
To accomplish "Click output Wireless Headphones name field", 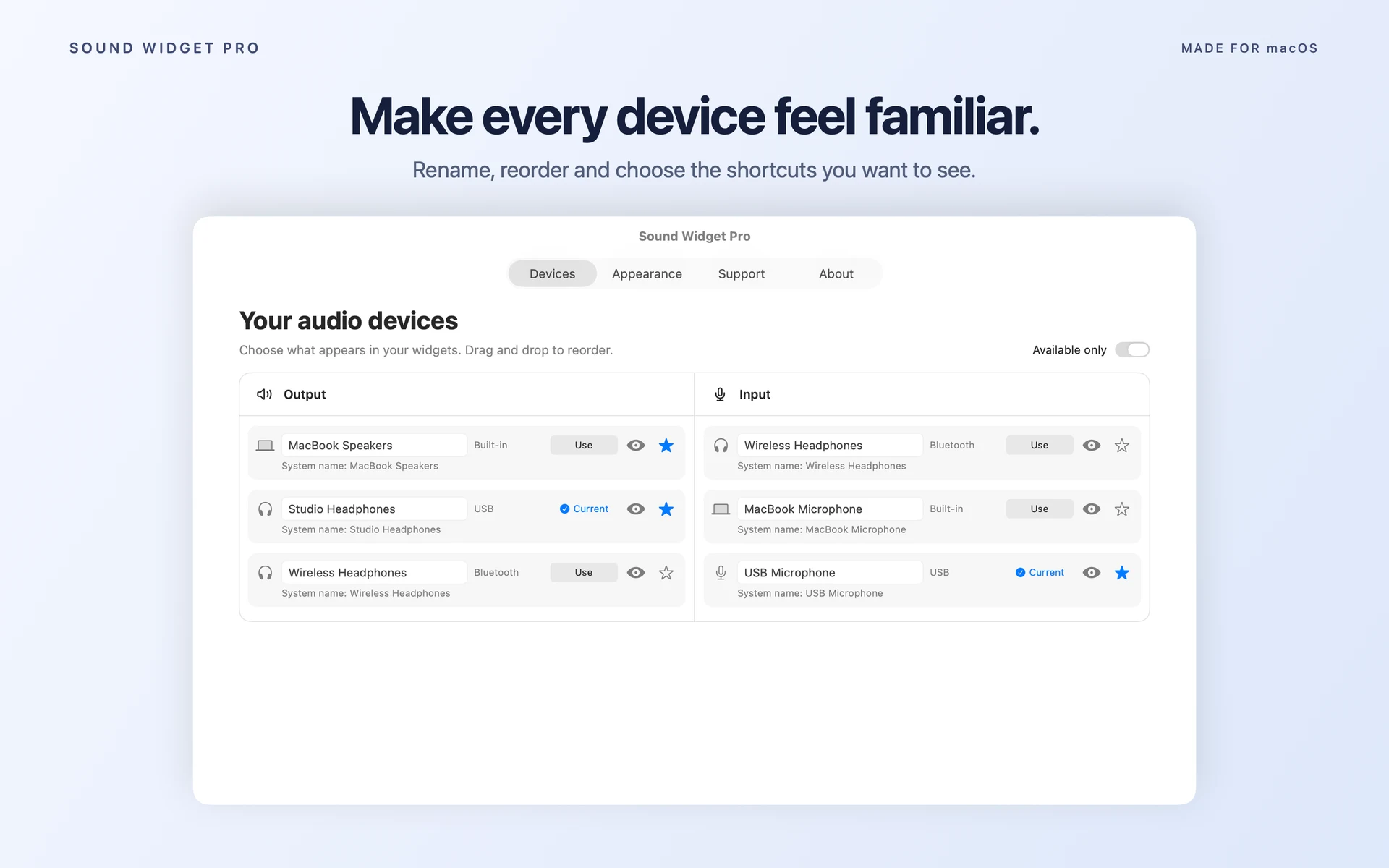I will pyautogui.click(x=374, y=573).
